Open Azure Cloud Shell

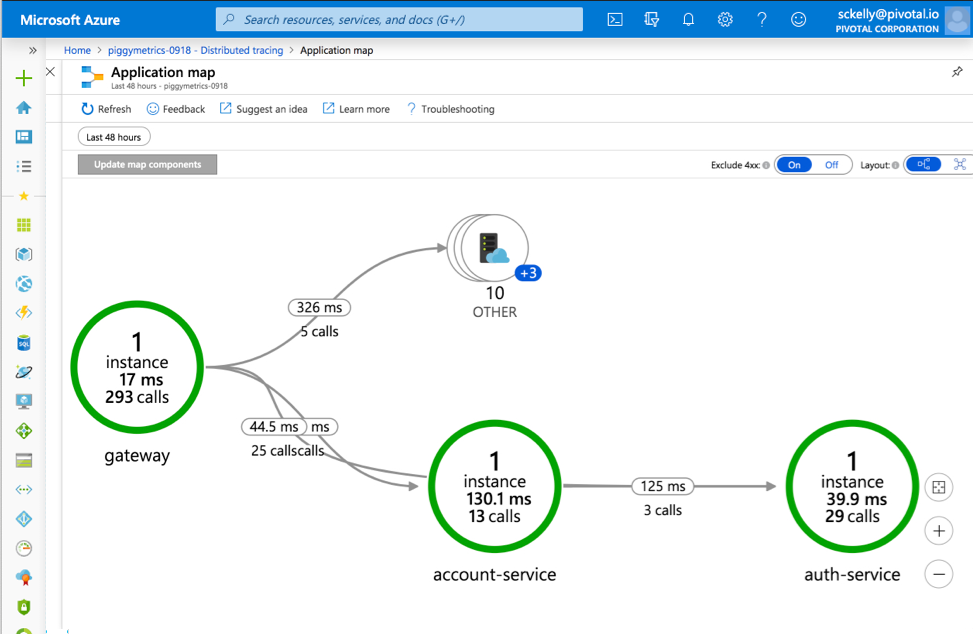click(615, 19)
